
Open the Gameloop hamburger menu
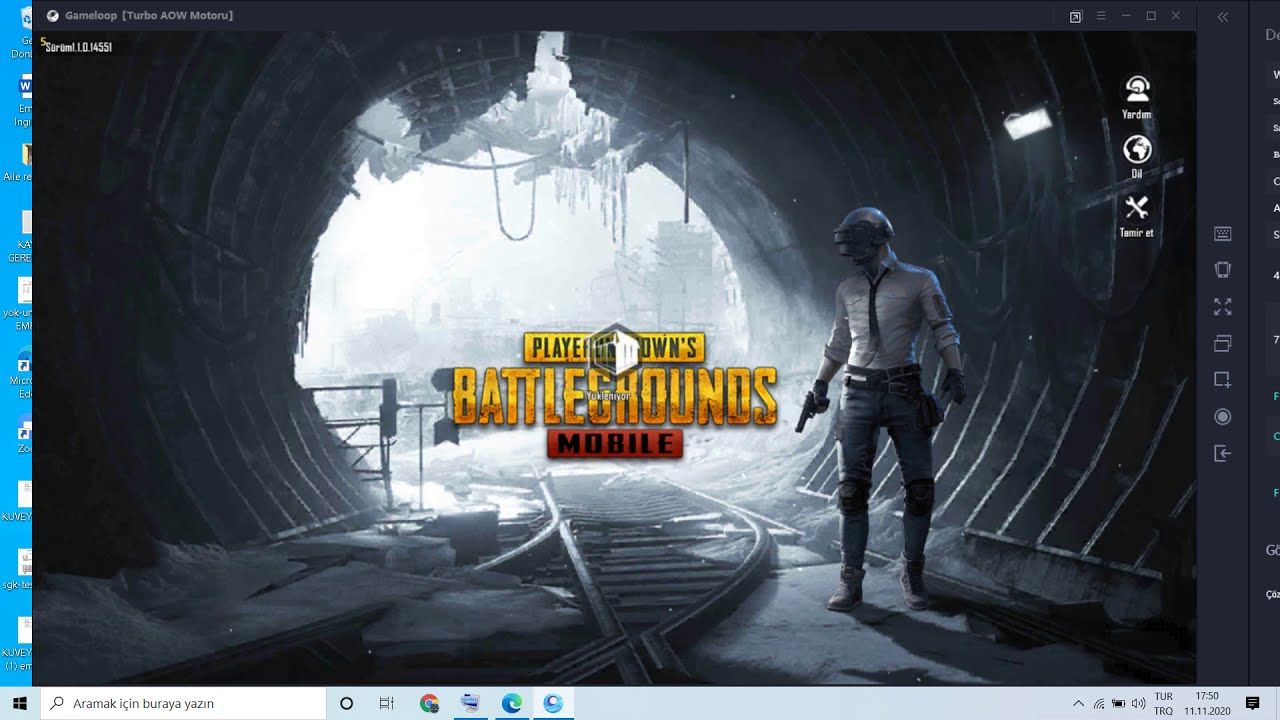click(1101, 16)
